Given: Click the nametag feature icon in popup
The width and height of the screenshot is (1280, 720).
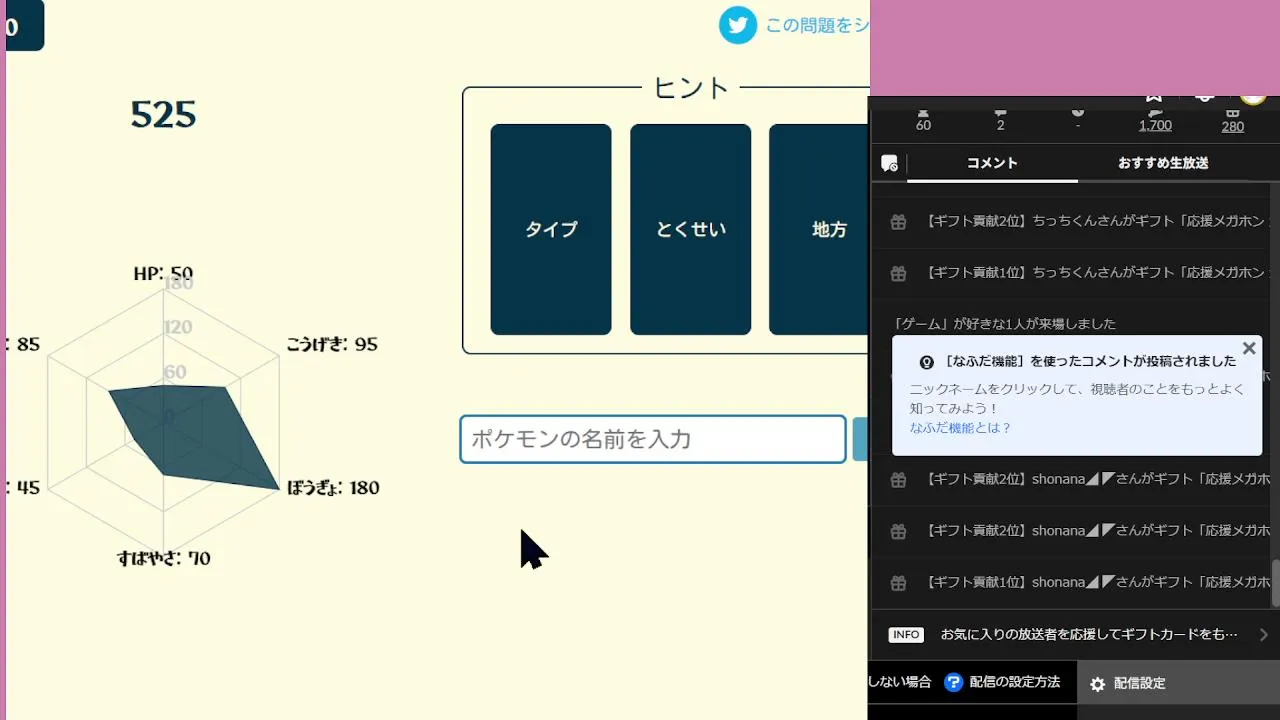Looking at the screenshot, I should click(x=927, y=362).
